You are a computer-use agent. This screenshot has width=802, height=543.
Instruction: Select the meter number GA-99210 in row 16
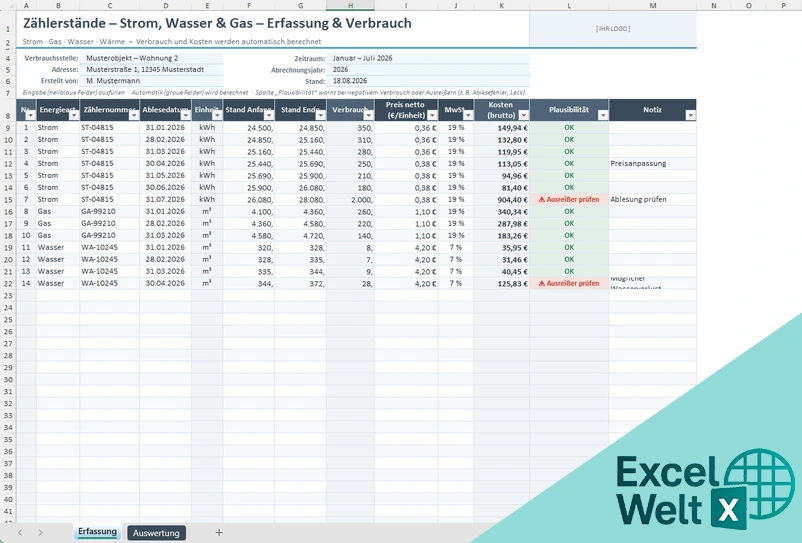(x=109, y=211)
